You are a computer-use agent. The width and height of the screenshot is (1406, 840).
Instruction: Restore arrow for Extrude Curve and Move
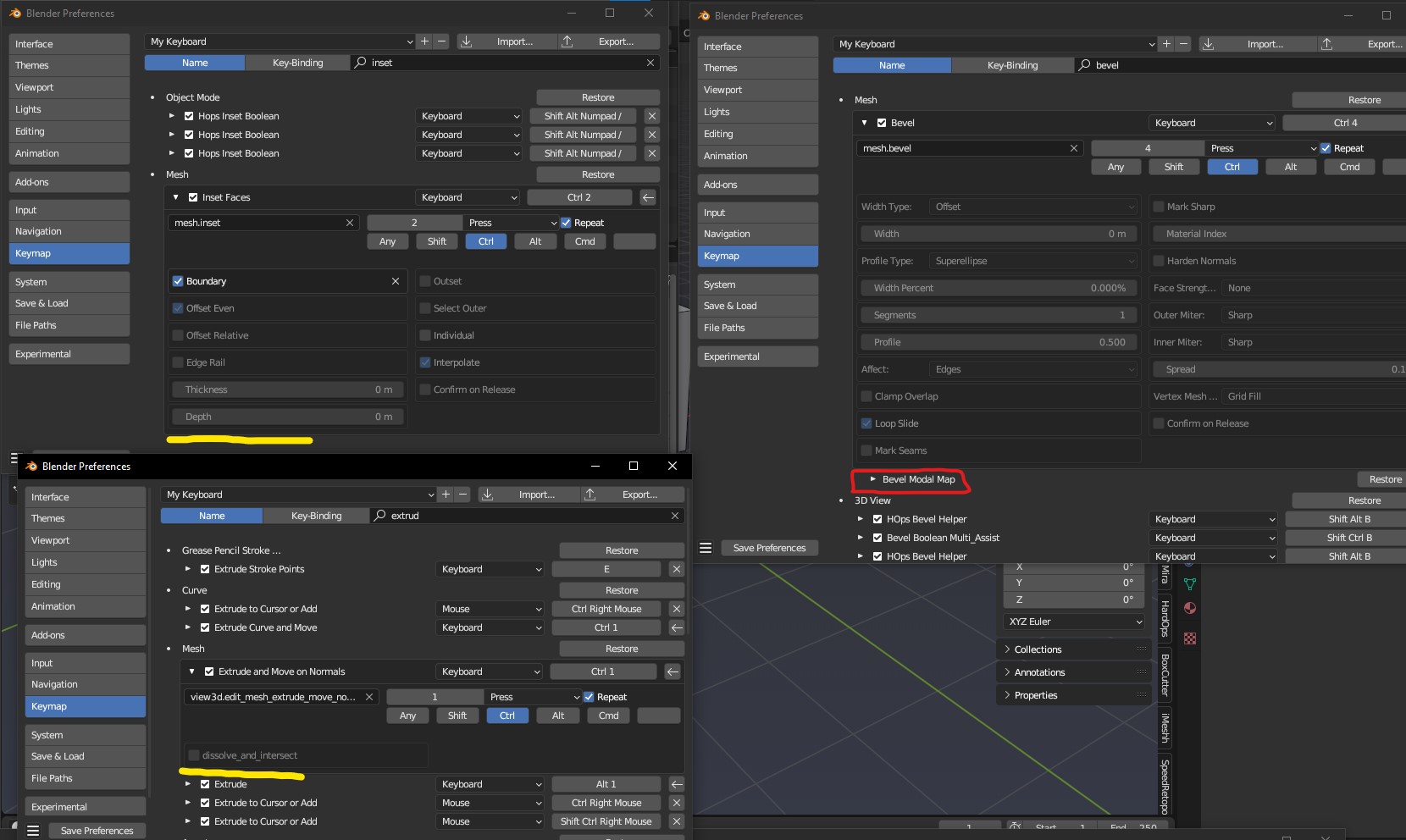676,627
